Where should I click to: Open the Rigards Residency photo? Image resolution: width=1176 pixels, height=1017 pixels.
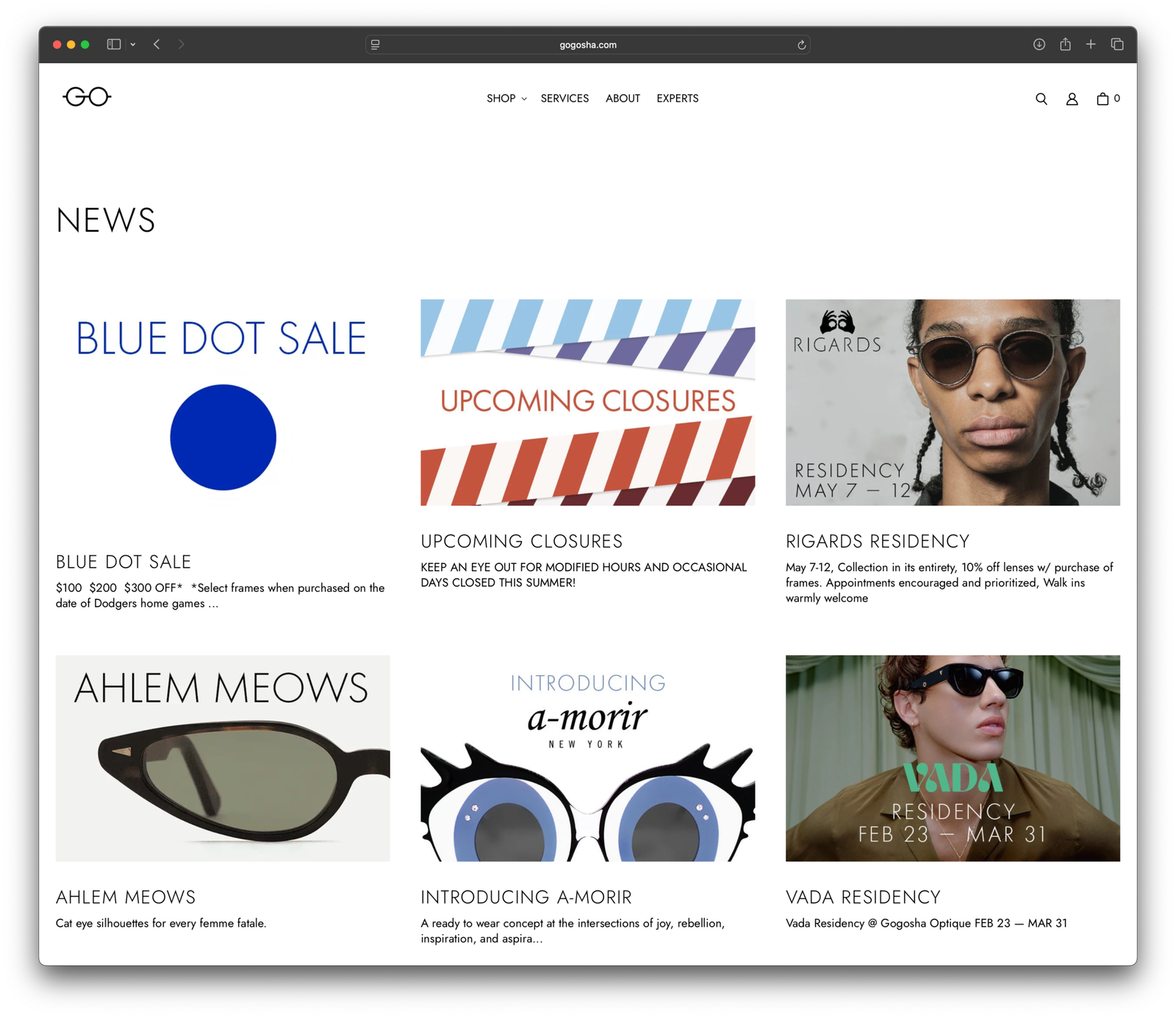point(953,402)
